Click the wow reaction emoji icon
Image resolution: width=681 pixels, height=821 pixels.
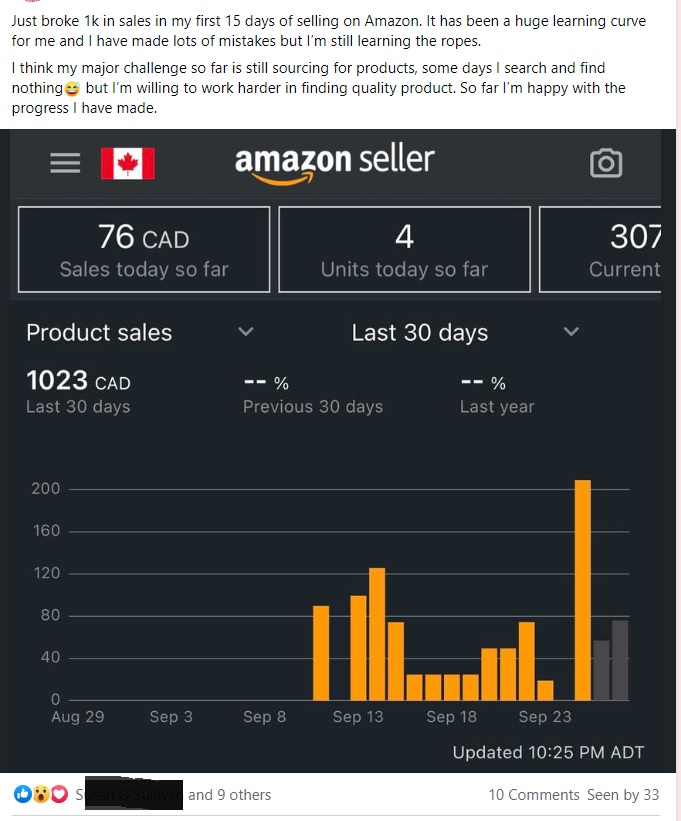40,795
